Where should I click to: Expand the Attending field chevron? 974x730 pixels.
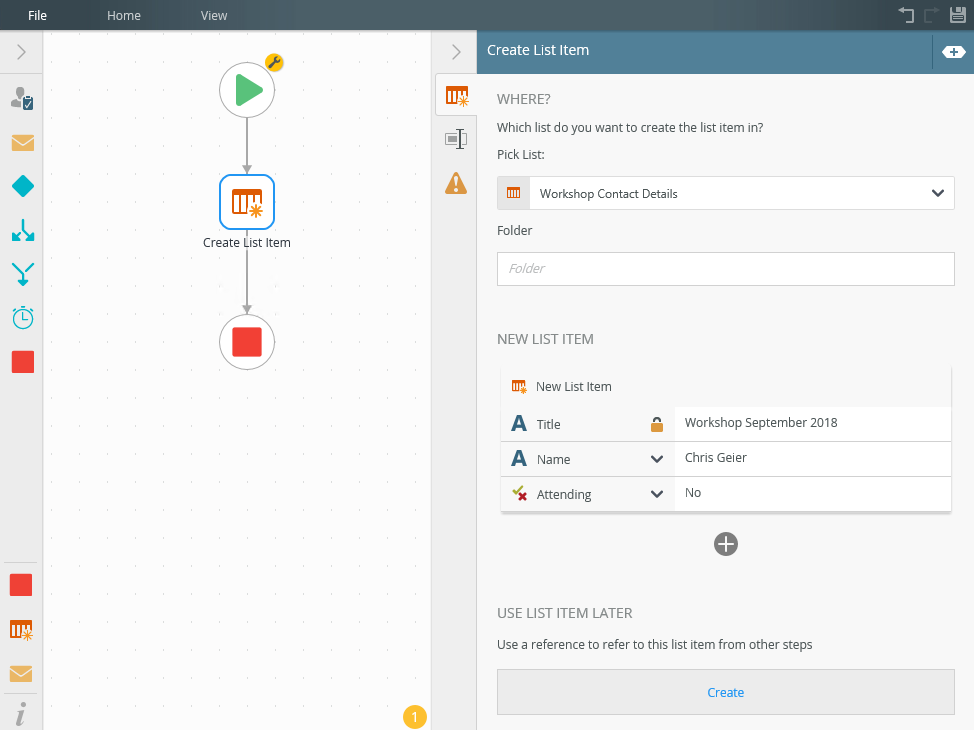pos(657,494)
